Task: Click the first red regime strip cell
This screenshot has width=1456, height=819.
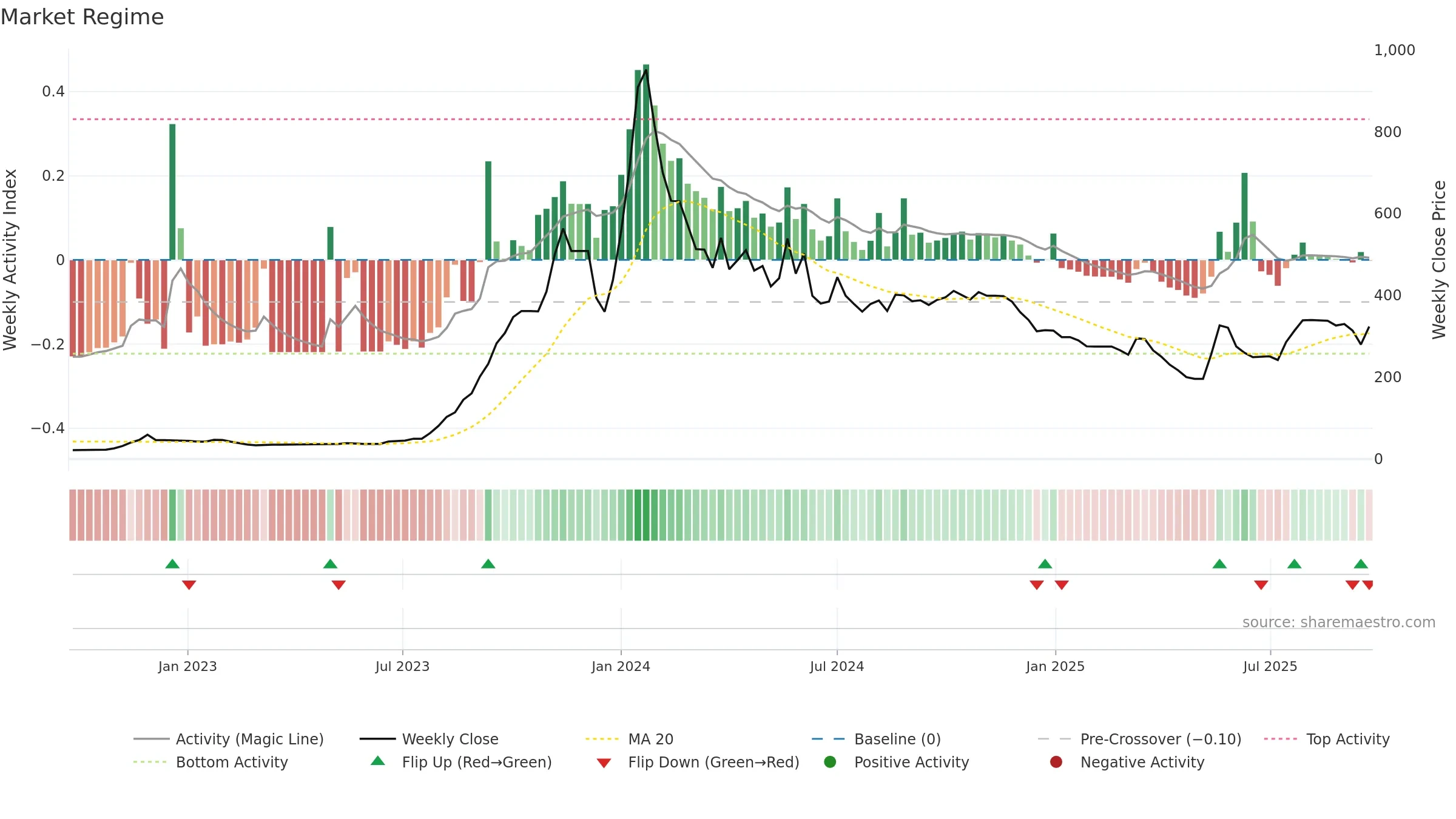Action: pyautogui.click(x=73, y=515)
